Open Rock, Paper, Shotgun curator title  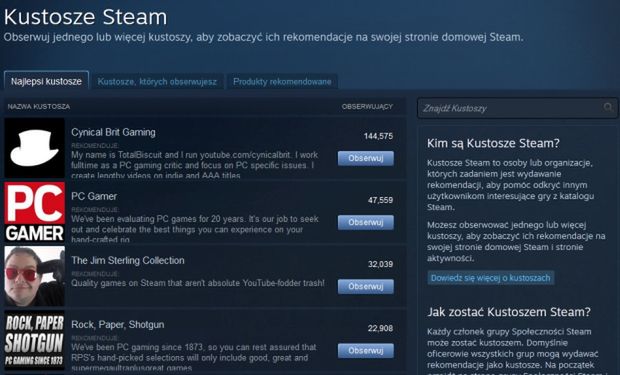(117, 324)
